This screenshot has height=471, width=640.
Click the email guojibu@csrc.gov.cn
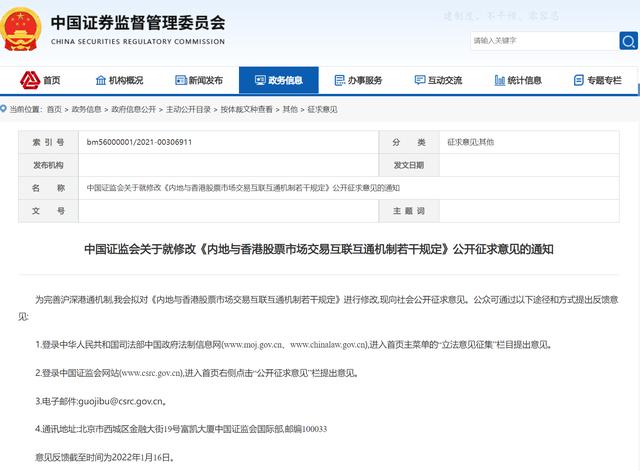120,402
